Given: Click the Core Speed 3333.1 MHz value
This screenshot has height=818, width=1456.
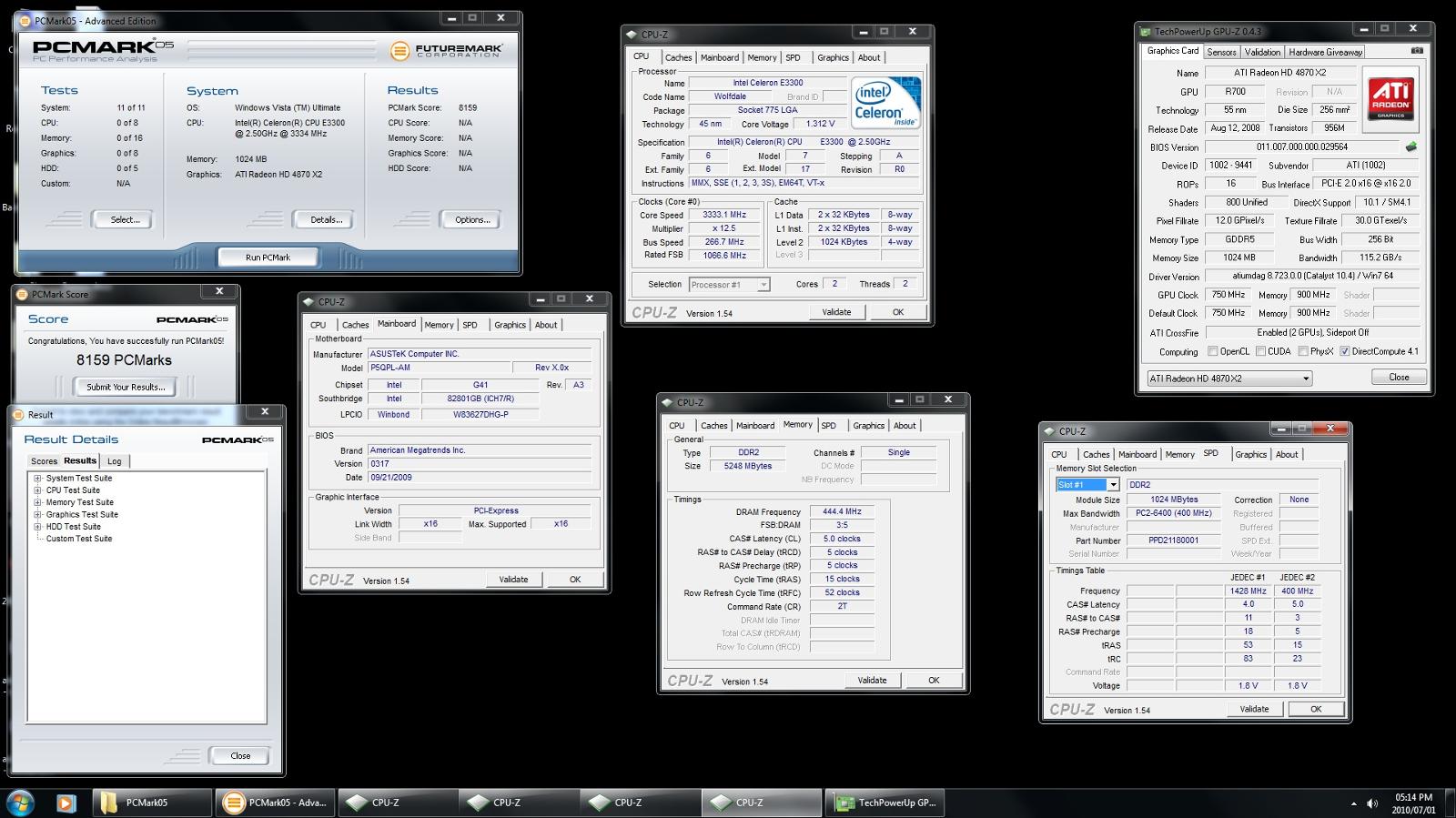Looking at the screenshot, I should click(724, 215).
